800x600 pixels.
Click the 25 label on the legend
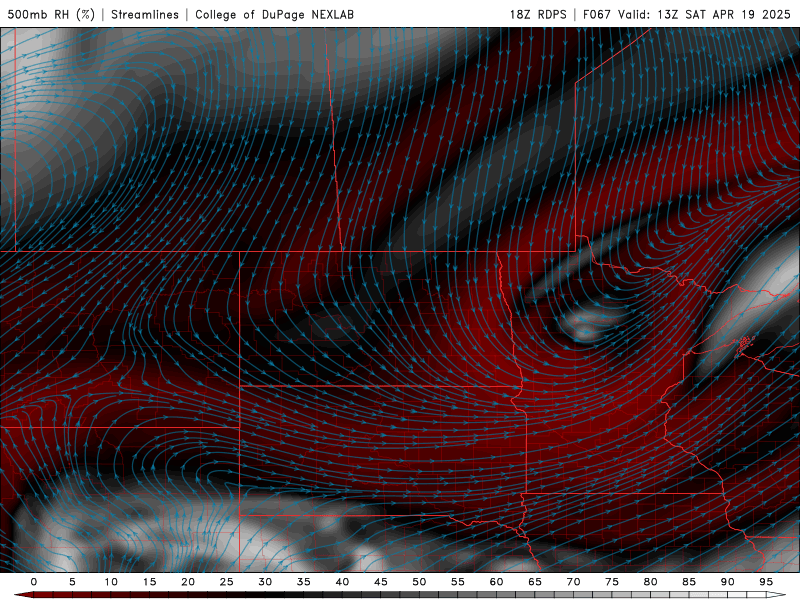pos(227,582)
